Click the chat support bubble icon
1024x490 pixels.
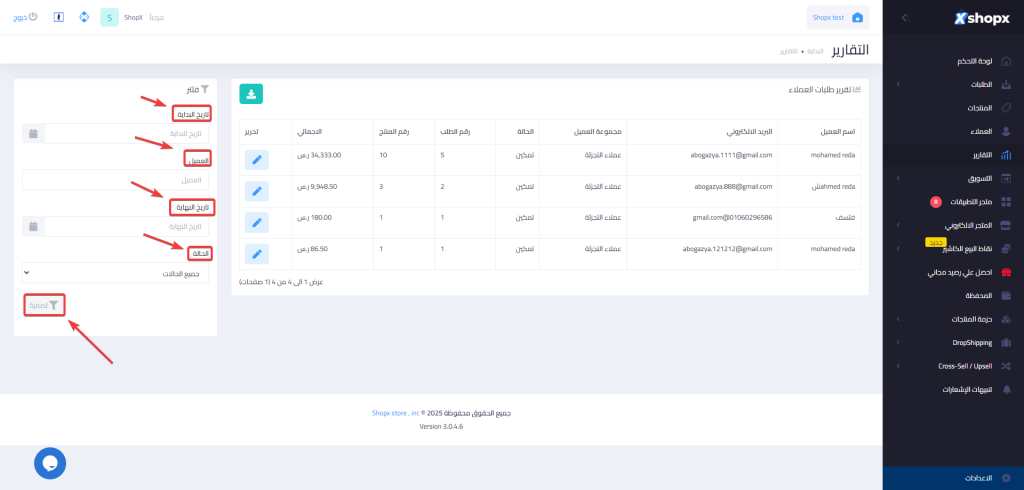(x=50, y=462)
